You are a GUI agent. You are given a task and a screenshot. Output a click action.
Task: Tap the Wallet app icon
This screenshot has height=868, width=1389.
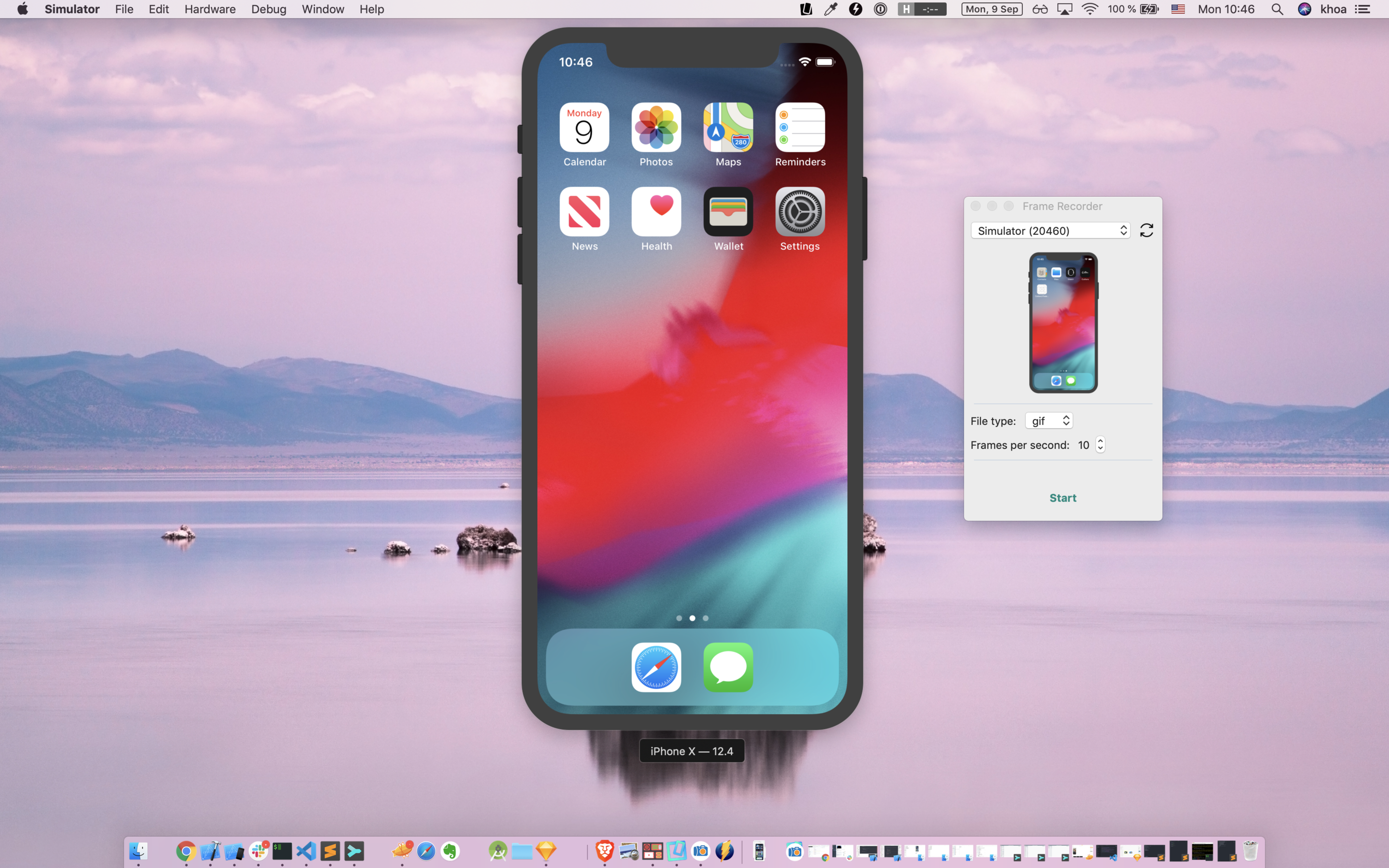click(x=728, y=212)
